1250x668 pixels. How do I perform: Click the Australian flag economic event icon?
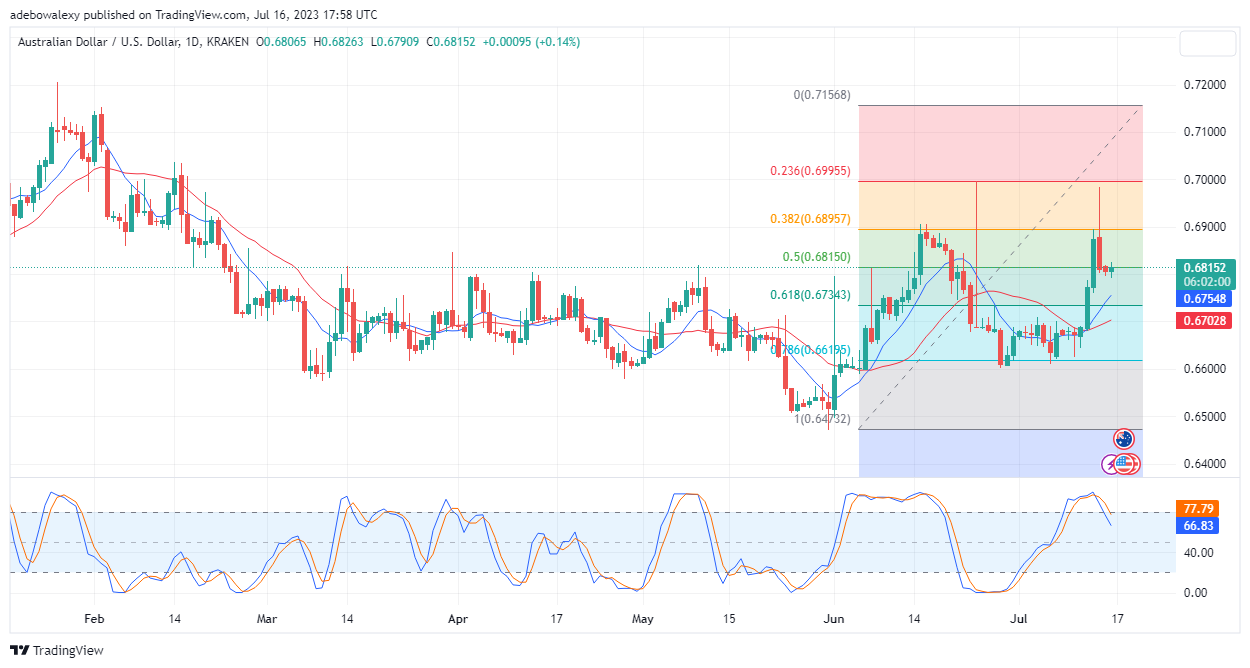(x=1124, y=438)
